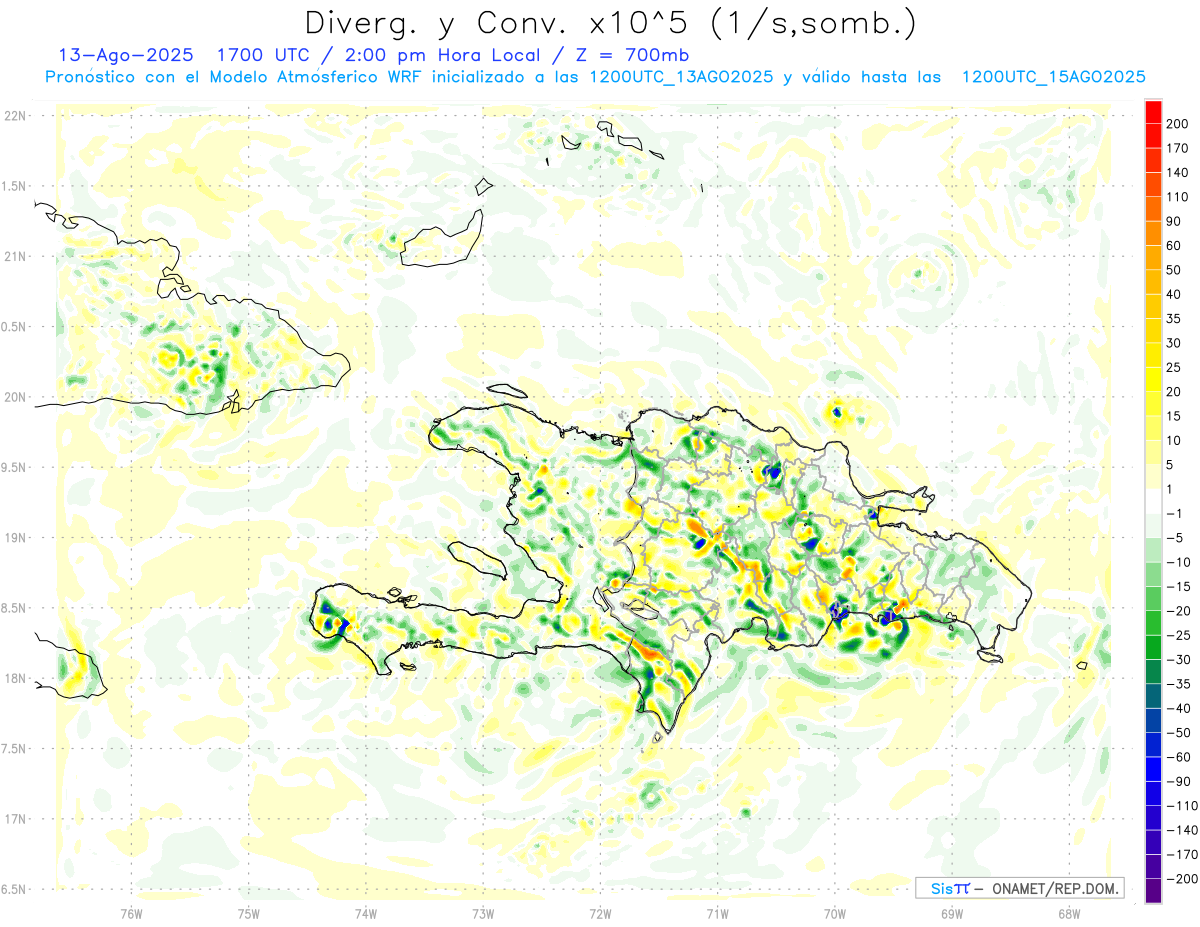Click the colorbar value -170

(x=1182, y=854)
